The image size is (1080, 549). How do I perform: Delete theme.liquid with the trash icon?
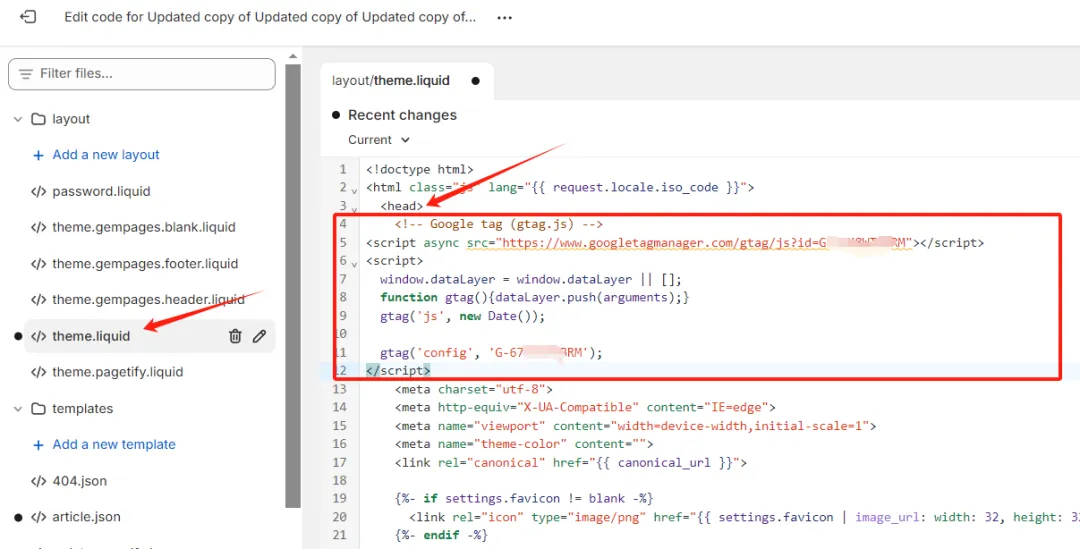(x=235, y=336)
